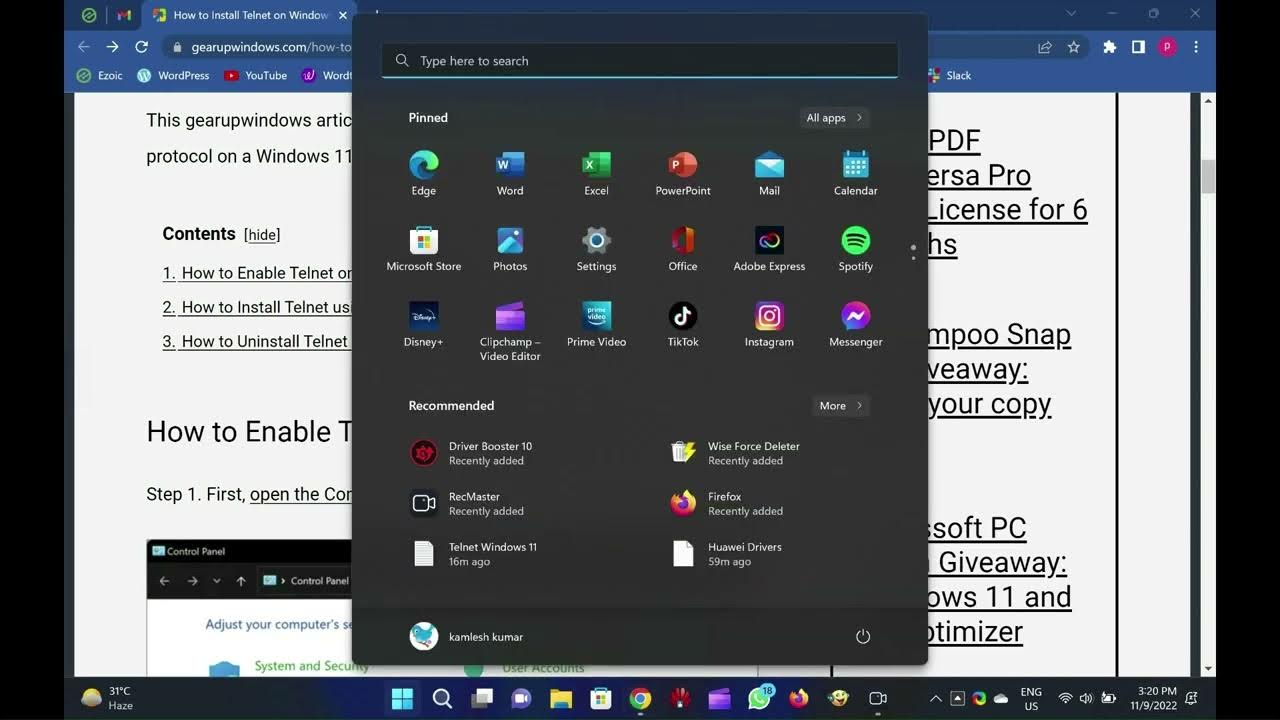This screenshot has width=1280, height=720.
Task: Expand More recommended items
Action: [x=840, y=406]
